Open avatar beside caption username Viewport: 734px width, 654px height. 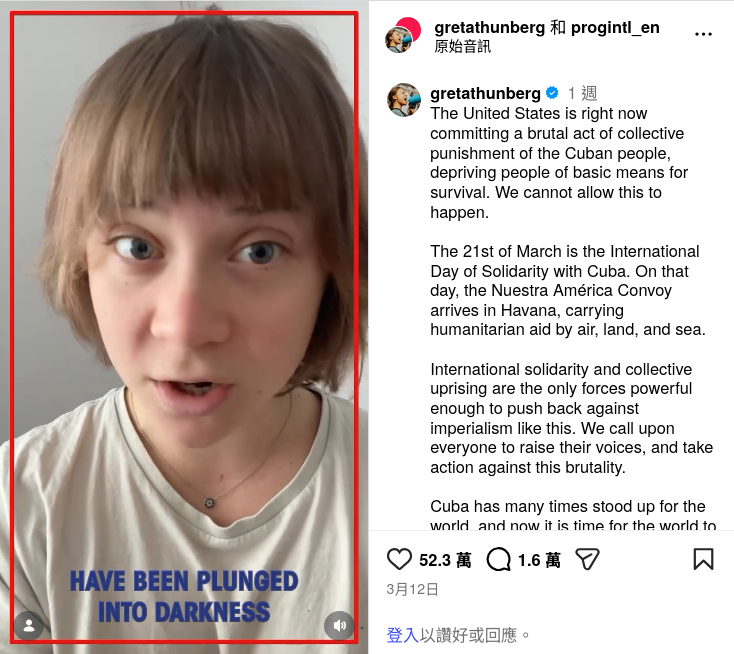[x=404, y=100]
